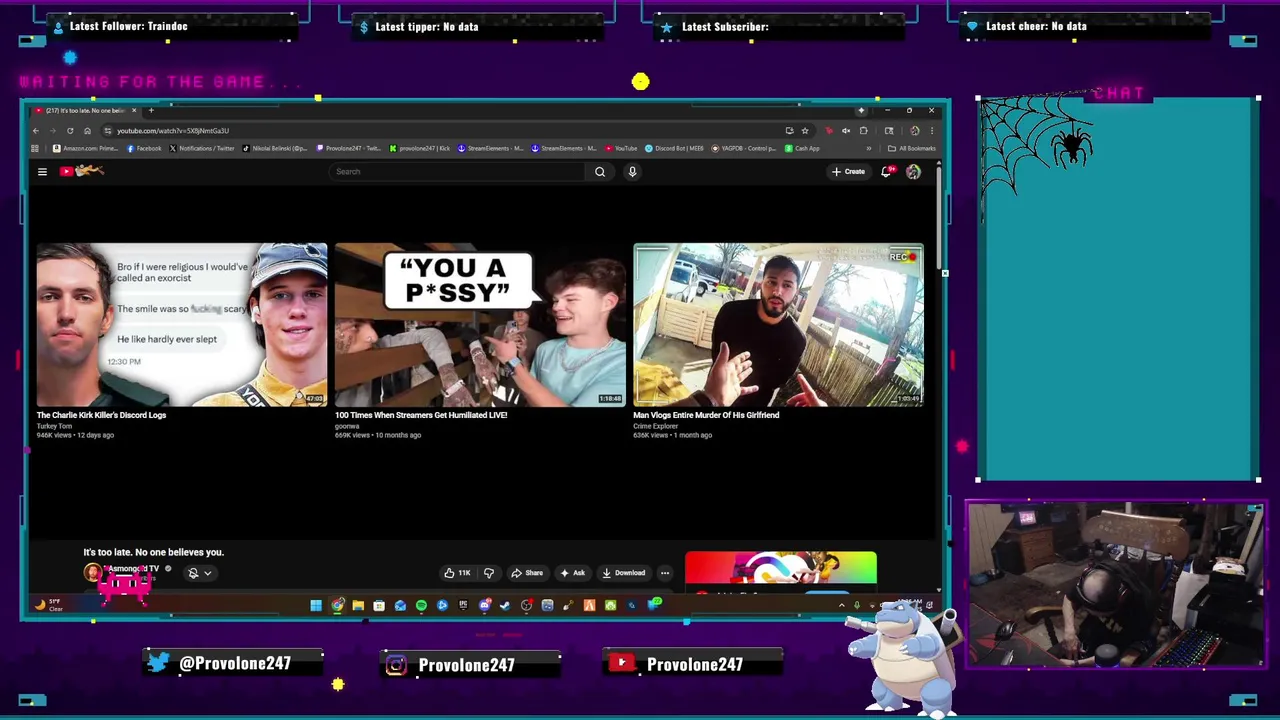Go forward with the browser forward arrow

click(53, 131)
